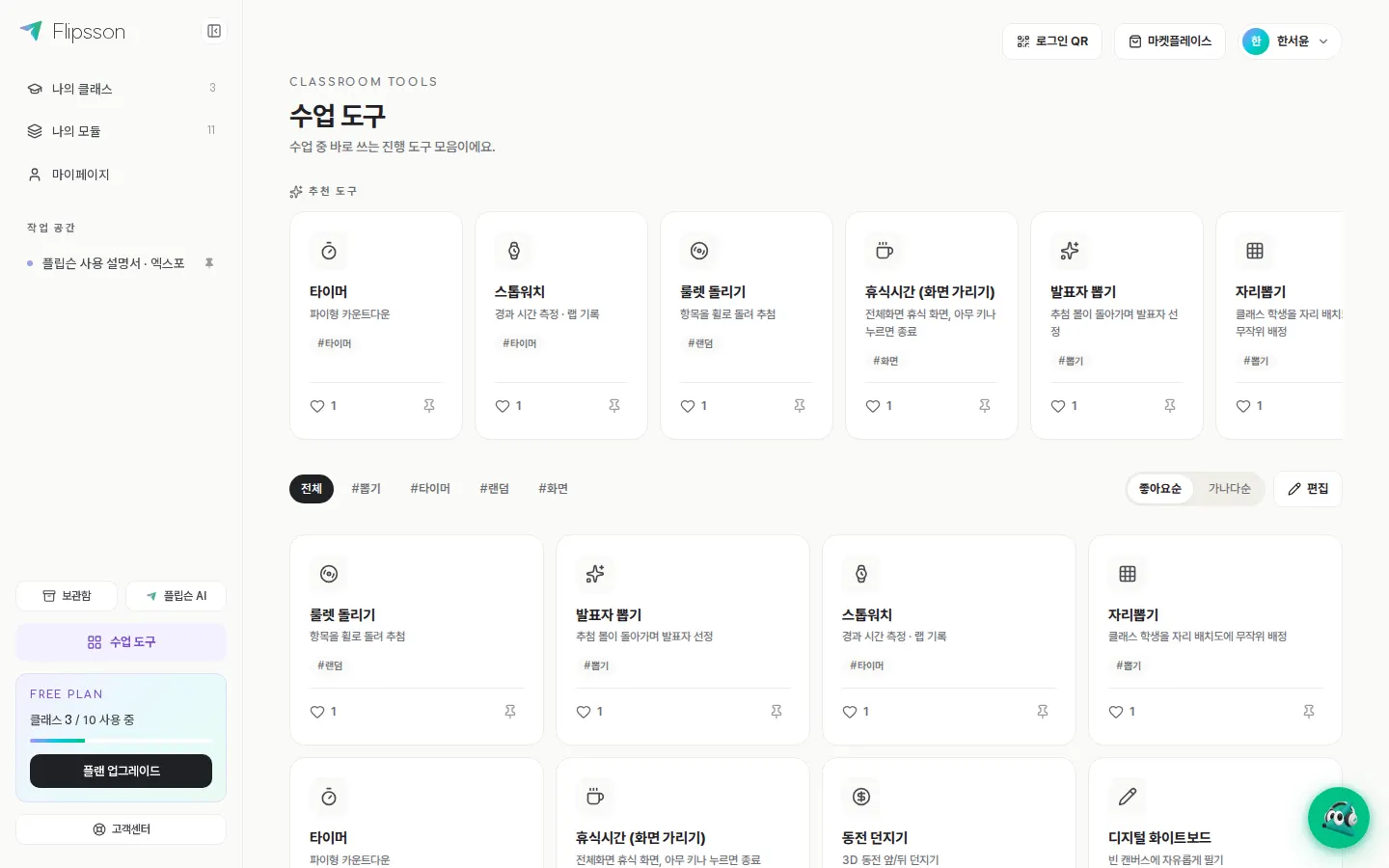Open the floating chatbot mascot
Viewport: 1389px width, 868px height.
click(1338, 818)
